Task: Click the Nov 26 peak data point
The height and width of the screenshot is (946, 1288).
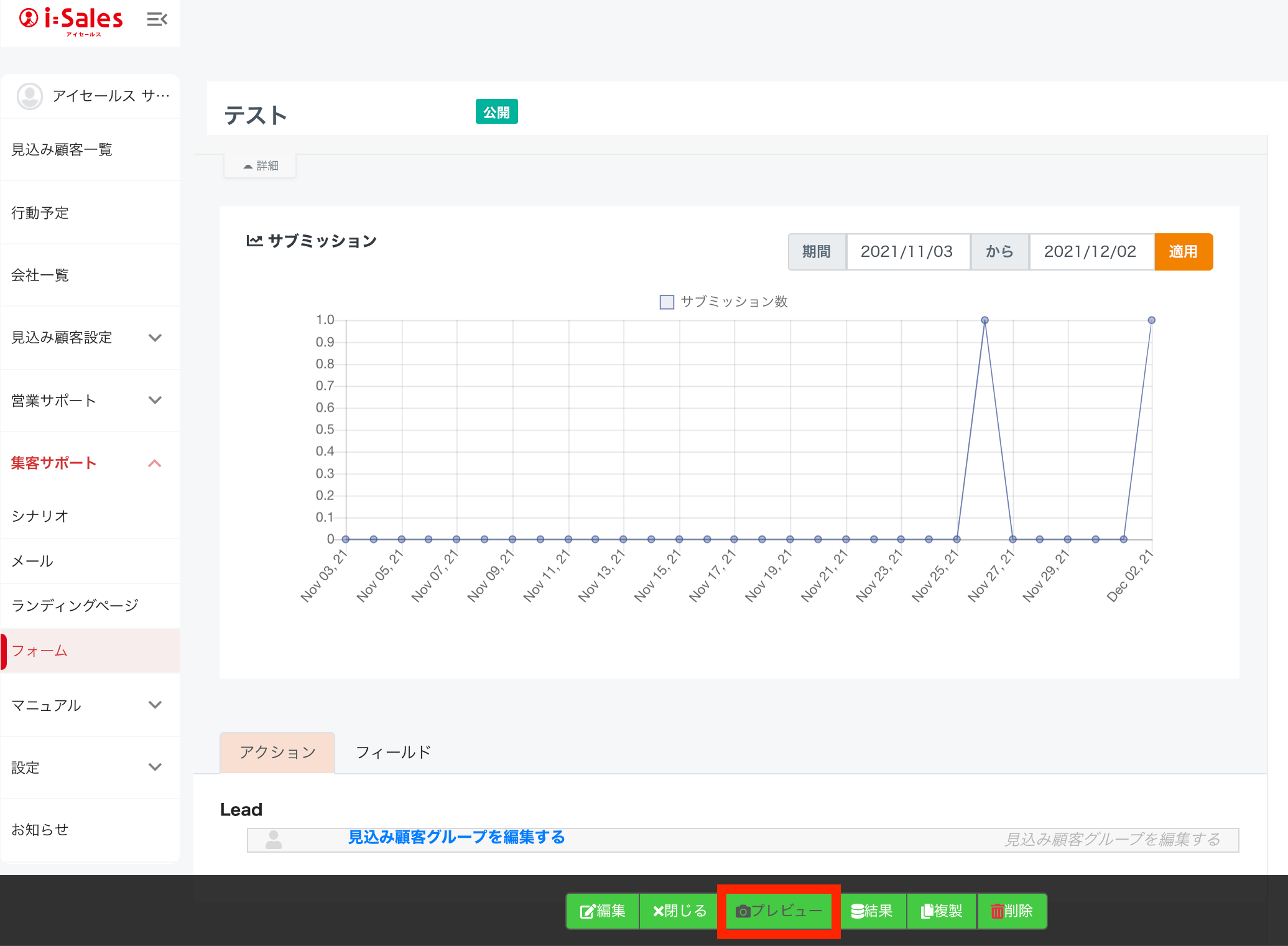Action: pos(985,320)
